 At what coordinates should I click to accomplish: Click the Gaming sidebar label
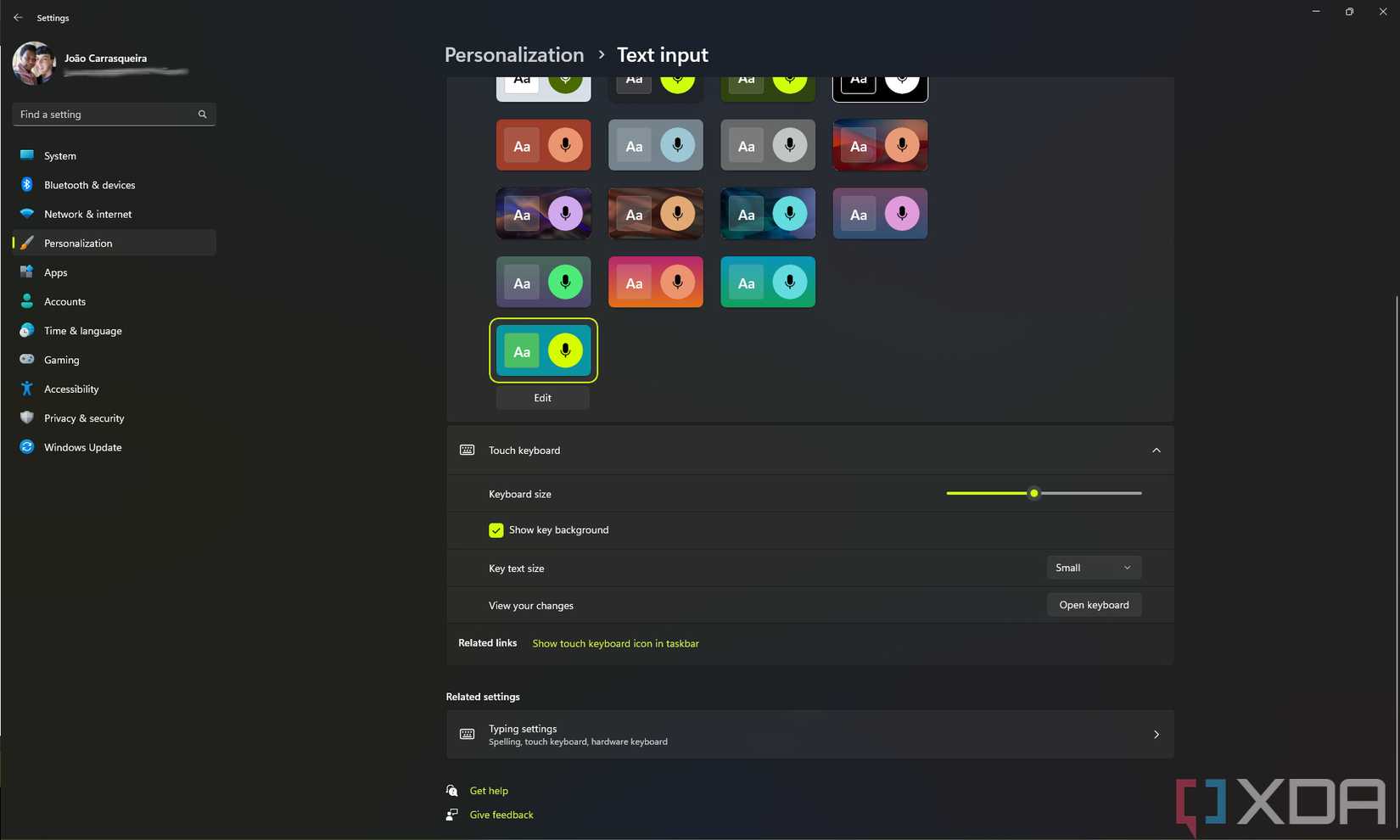click(61, 360)
